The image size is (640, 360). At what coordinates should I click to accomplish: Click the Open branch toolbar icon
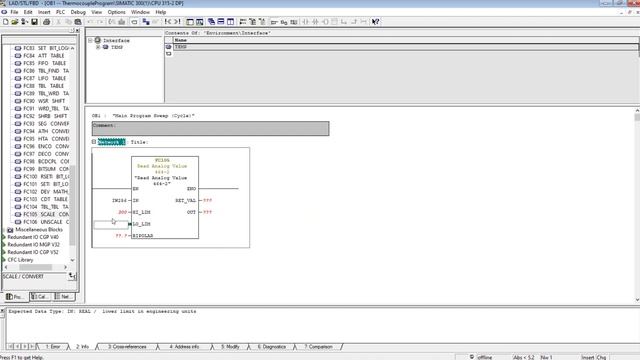point(344,22)
